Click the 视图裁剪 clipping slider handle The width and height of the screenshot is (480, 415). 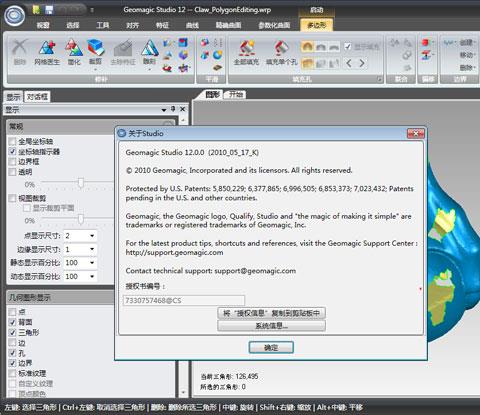pyautogui.click(x=81, y=219)
